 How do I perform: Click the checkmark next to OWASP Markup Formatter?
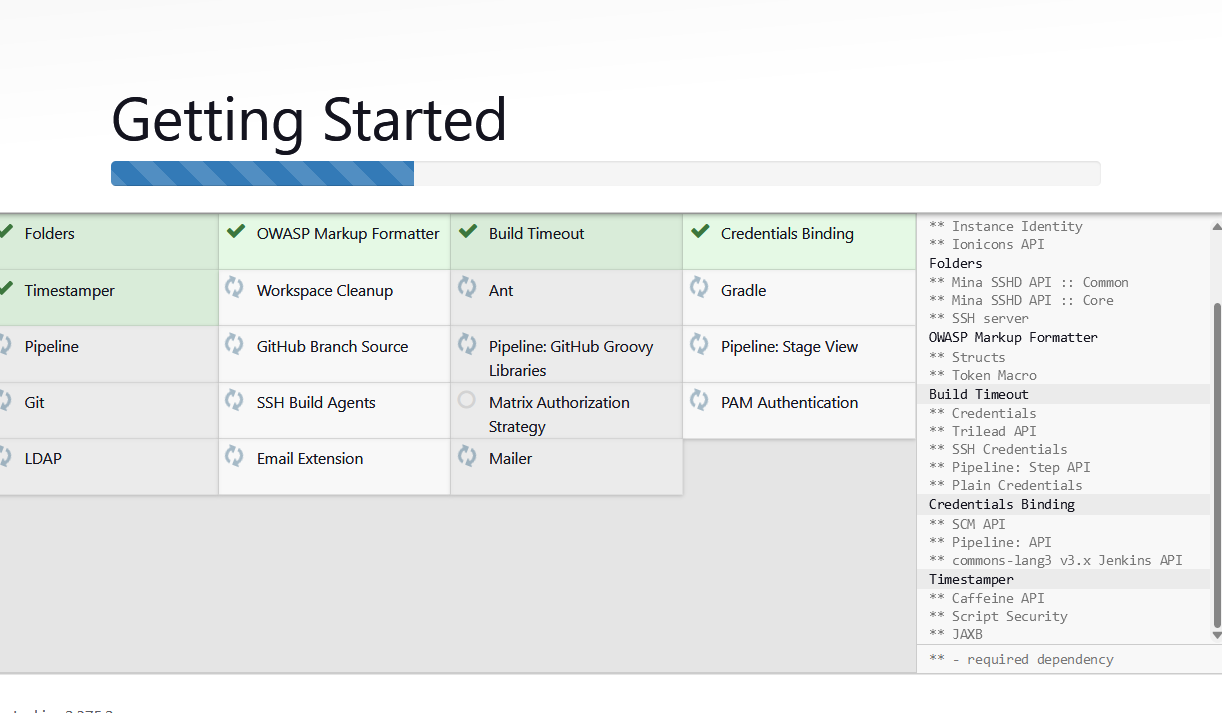tap(234, 232)
